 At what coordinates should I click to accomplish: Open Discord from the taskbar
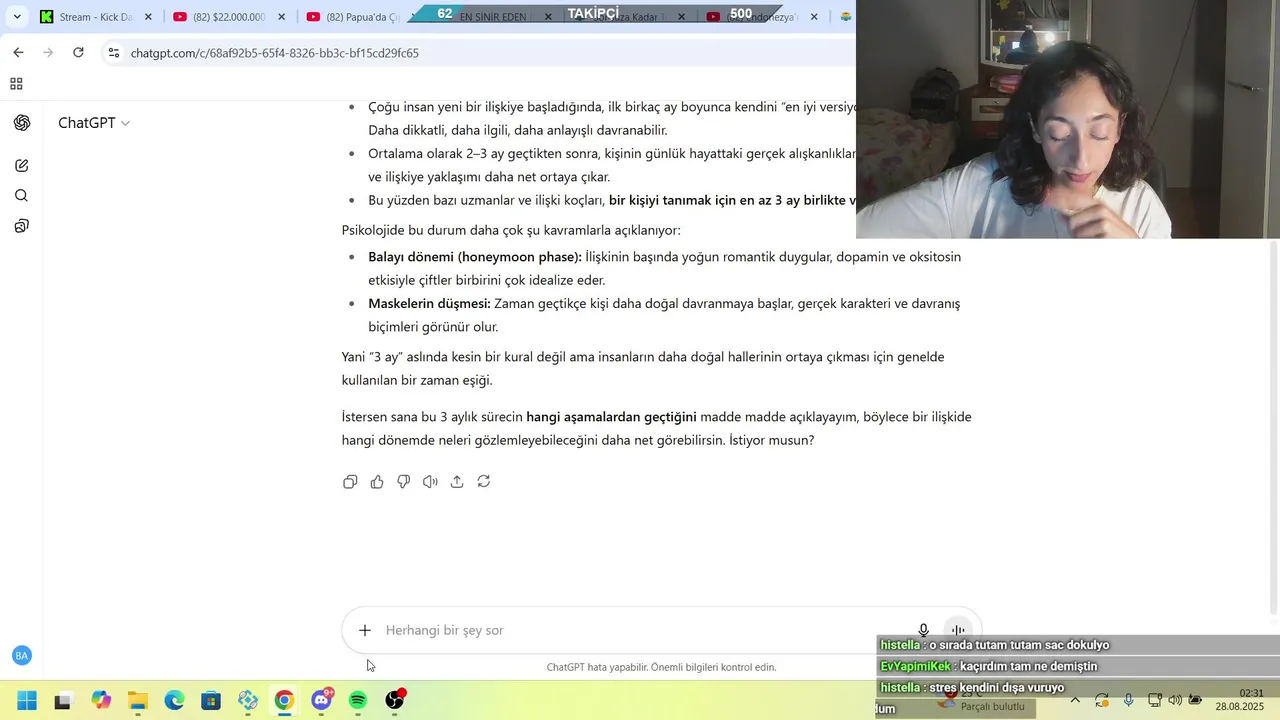321,701
